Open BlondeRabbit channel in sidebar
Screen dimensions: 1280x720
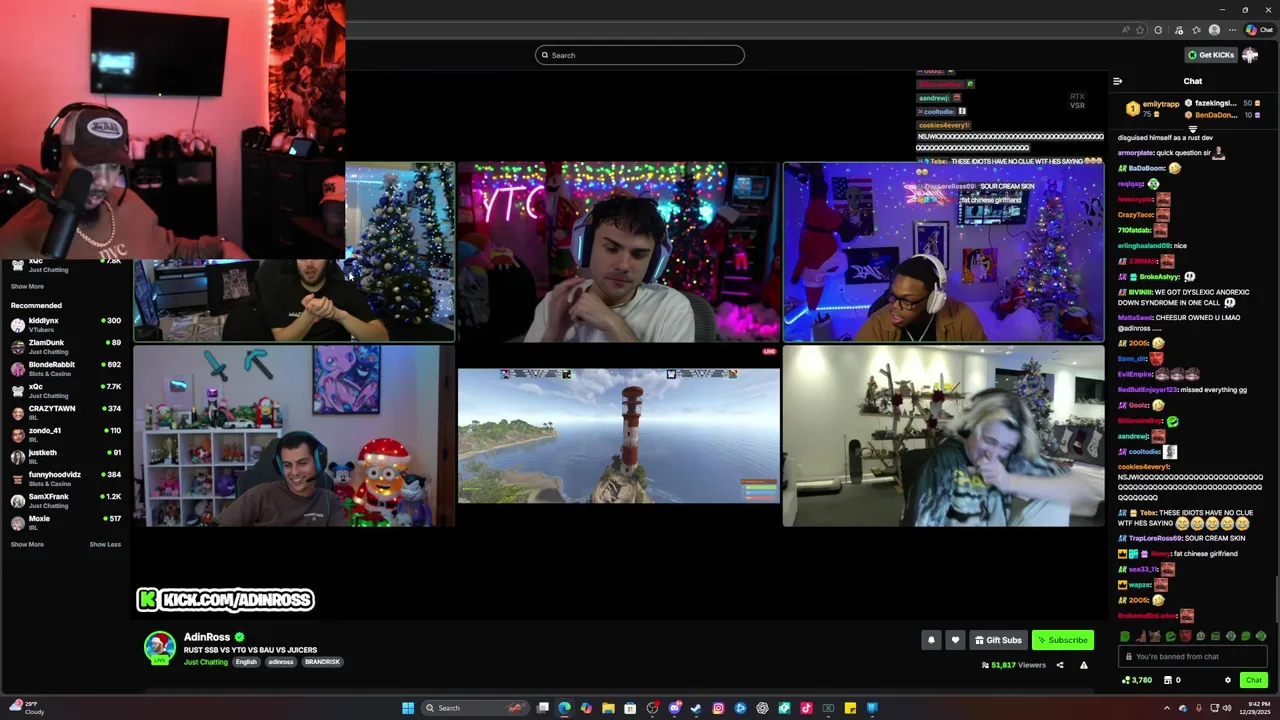(66, 368)
